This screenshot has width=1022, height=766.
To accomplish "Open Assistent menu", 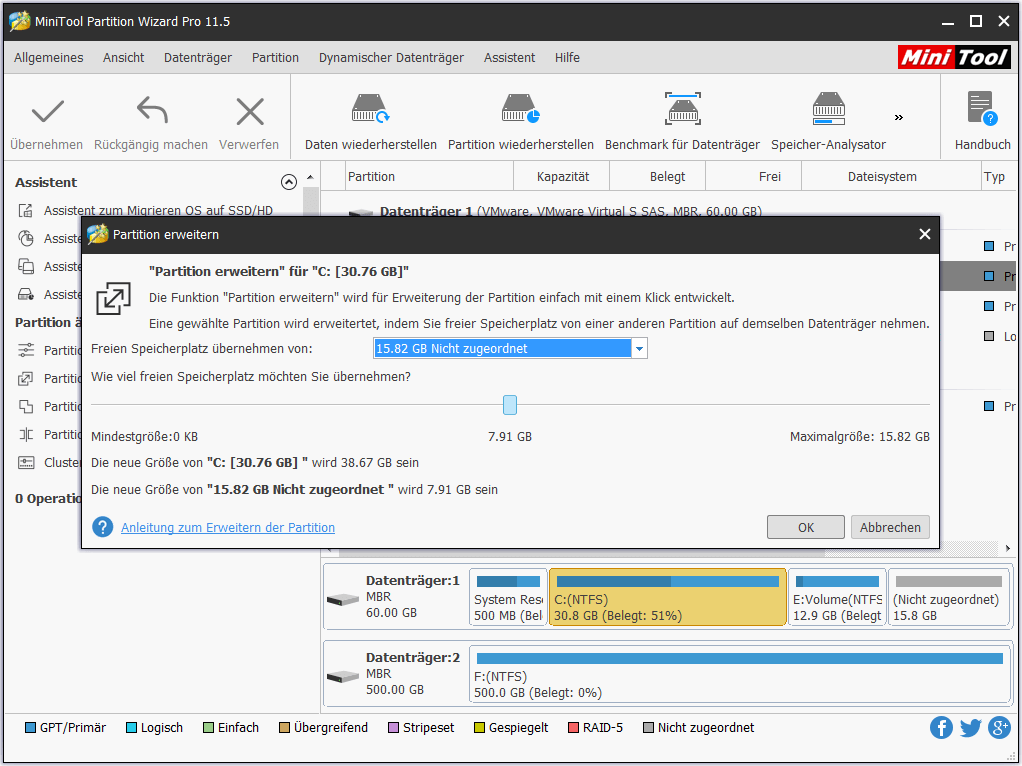I will 509,57.
